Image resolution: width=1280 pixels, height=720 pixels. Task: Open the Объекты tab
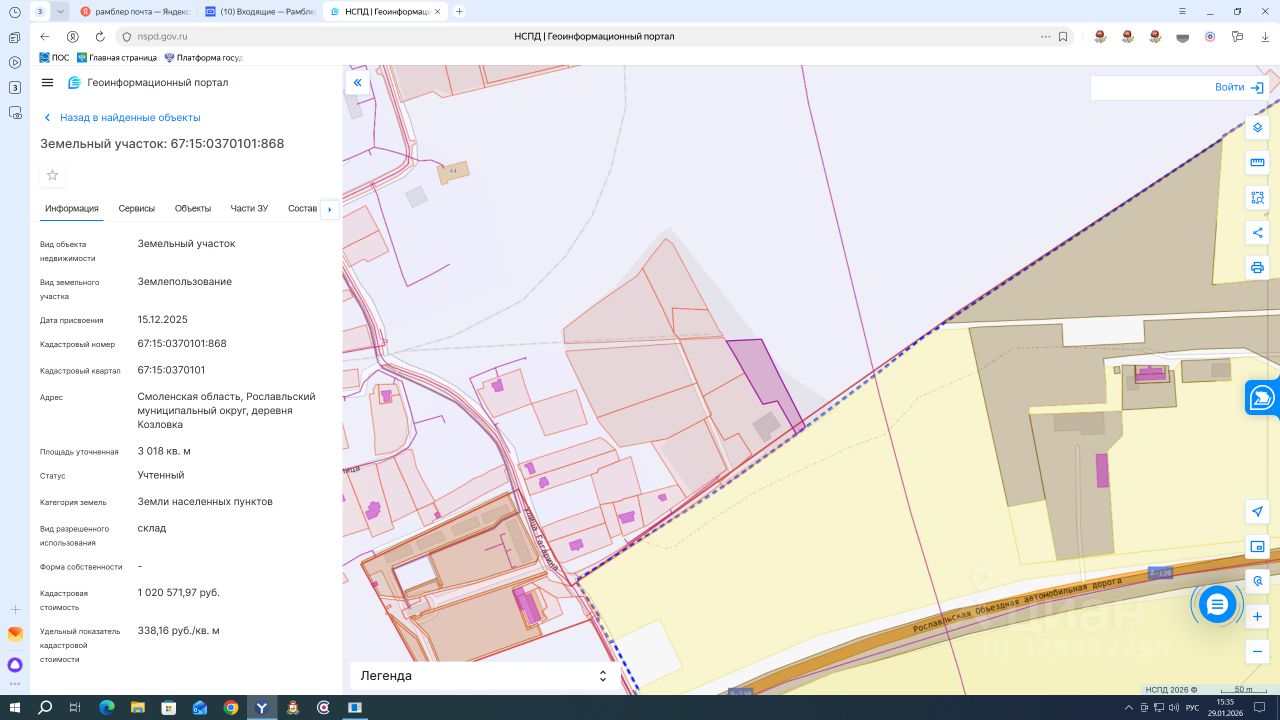tap(193, 209)
